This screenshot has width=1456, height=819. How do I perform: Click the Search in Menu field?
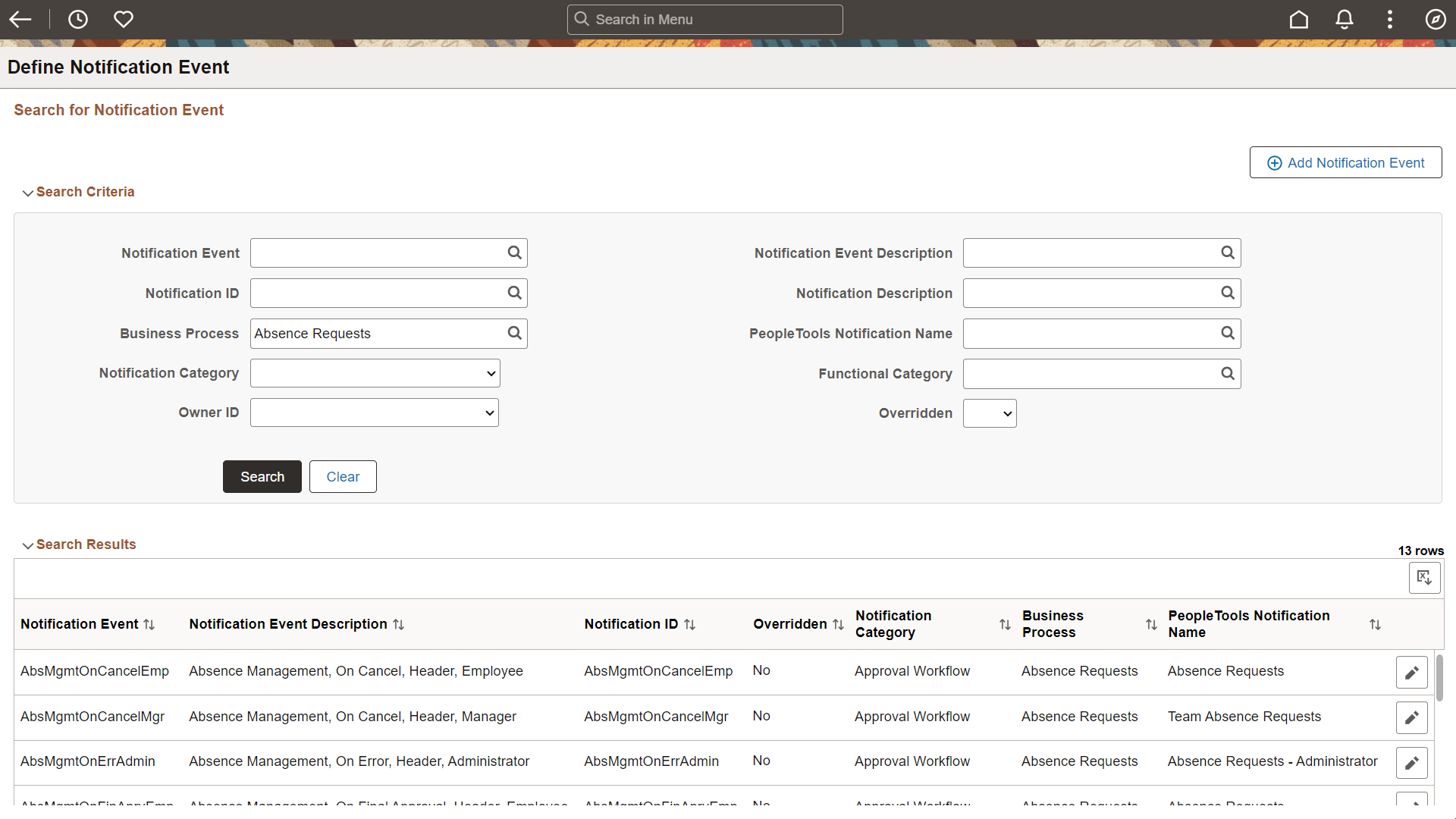[x=704, y=20]
